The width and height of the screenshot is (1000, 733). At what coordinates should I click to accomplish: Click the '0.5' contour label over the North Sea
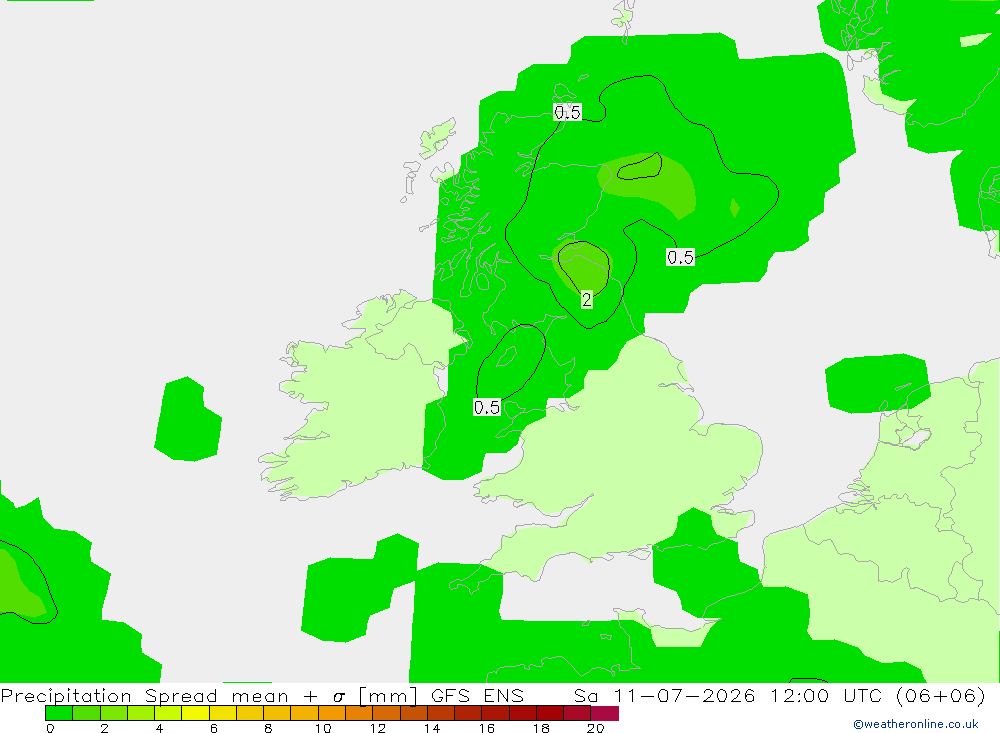(x=680, y=257)
